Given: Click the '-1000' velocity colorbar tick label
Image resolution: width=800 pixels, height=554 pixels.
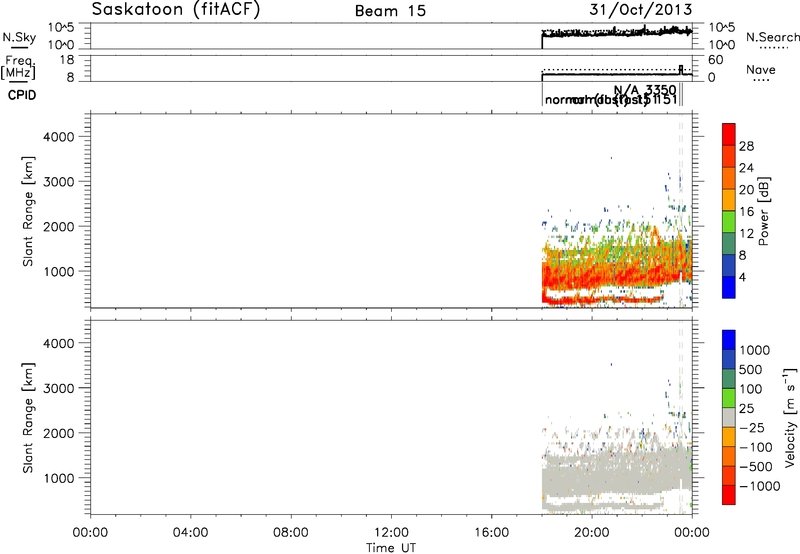Looking at the screenshot, I should pos(759,486).
